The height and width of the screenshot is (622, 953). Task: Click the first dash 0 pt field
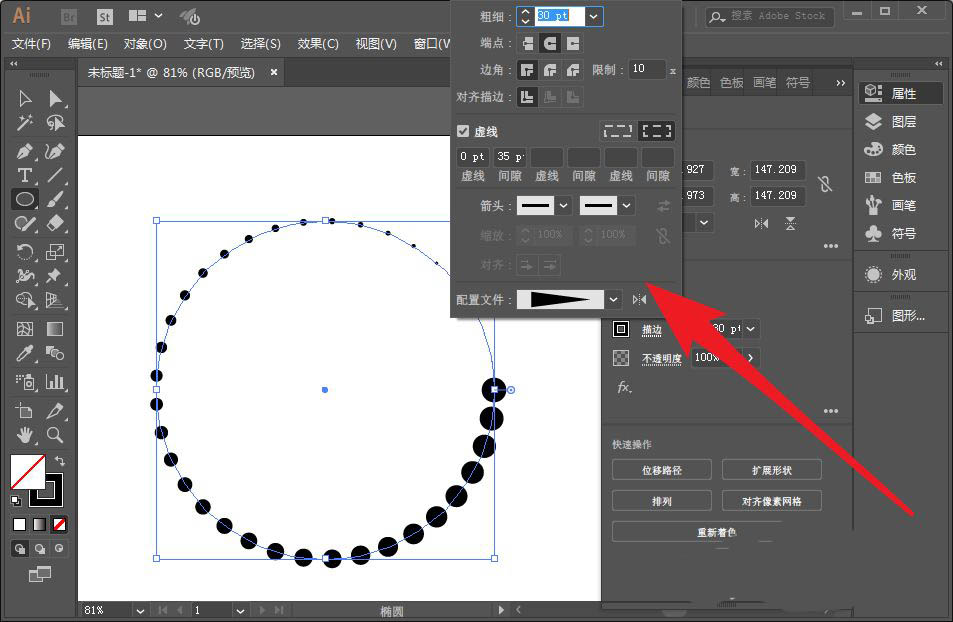pyautogui.click(x=472, y=157)
